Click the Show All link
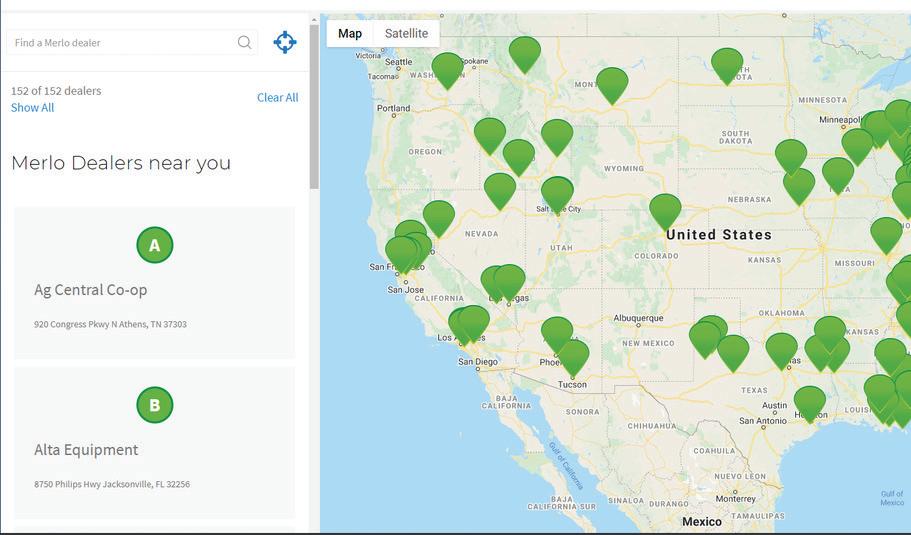The width and height of the screenshot is (911, 535). click(33, 107)
